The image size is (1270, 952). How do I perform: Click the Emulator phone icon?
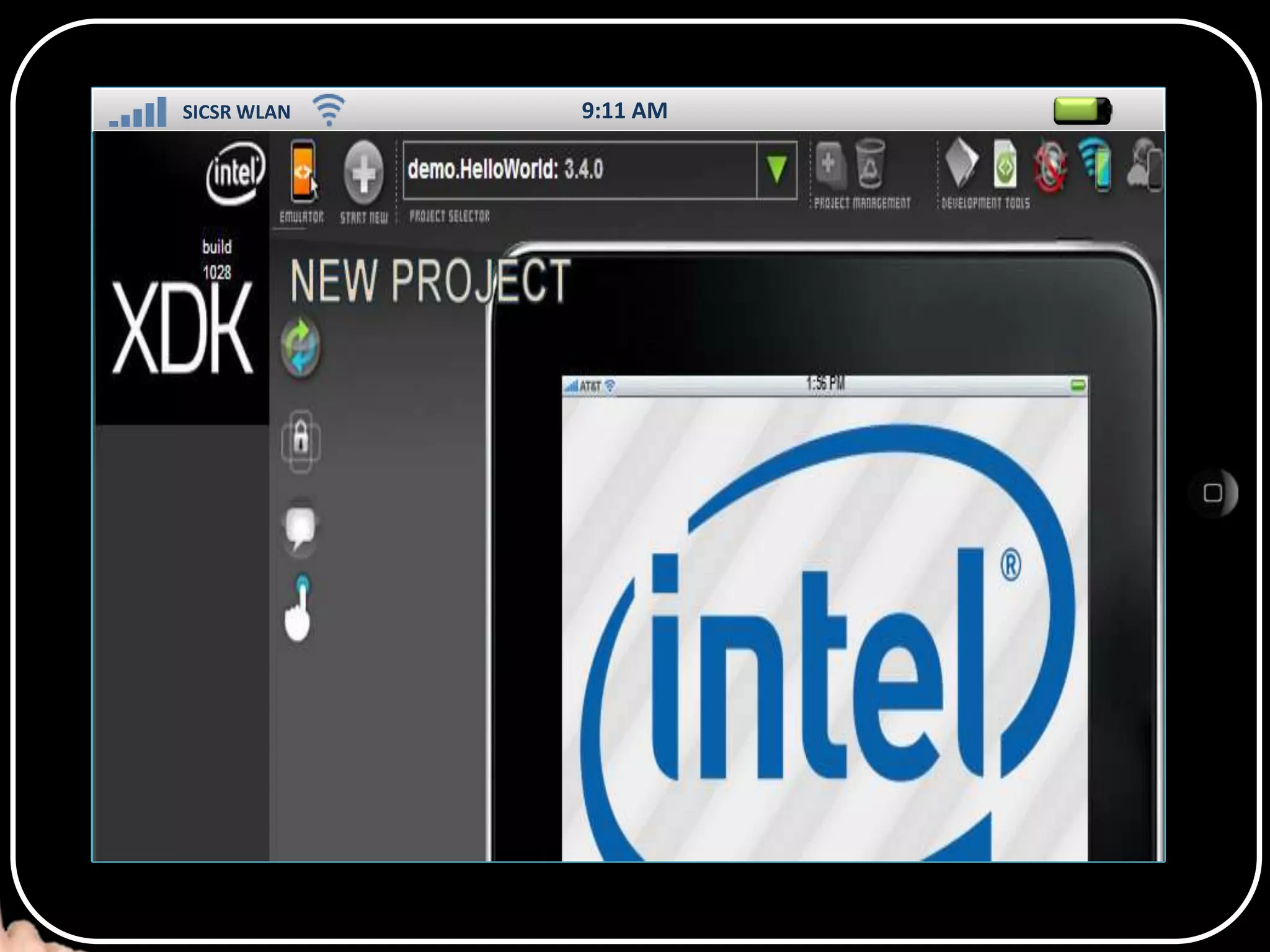pos(303,172)
